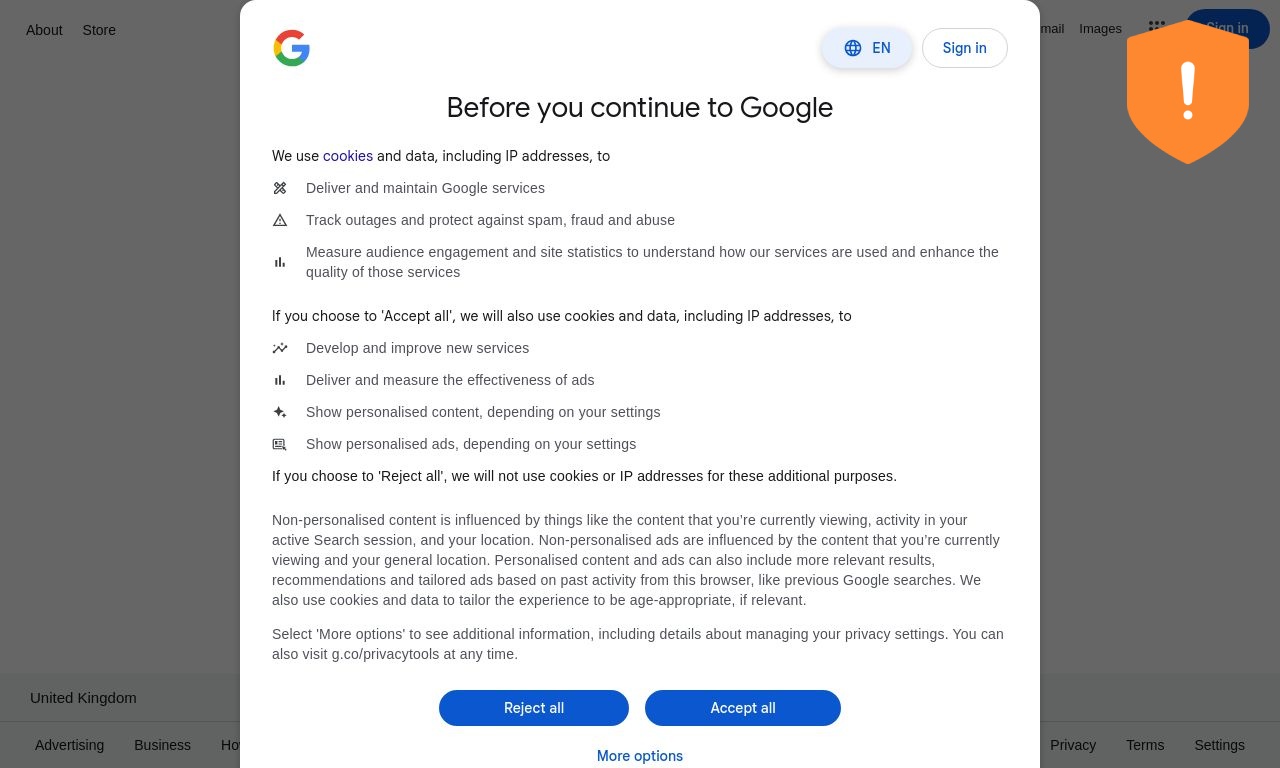The height and width of the screenshot is (768, 1280).
Task: Click the Google logo in the dialog
Action: tap(292, 48)
